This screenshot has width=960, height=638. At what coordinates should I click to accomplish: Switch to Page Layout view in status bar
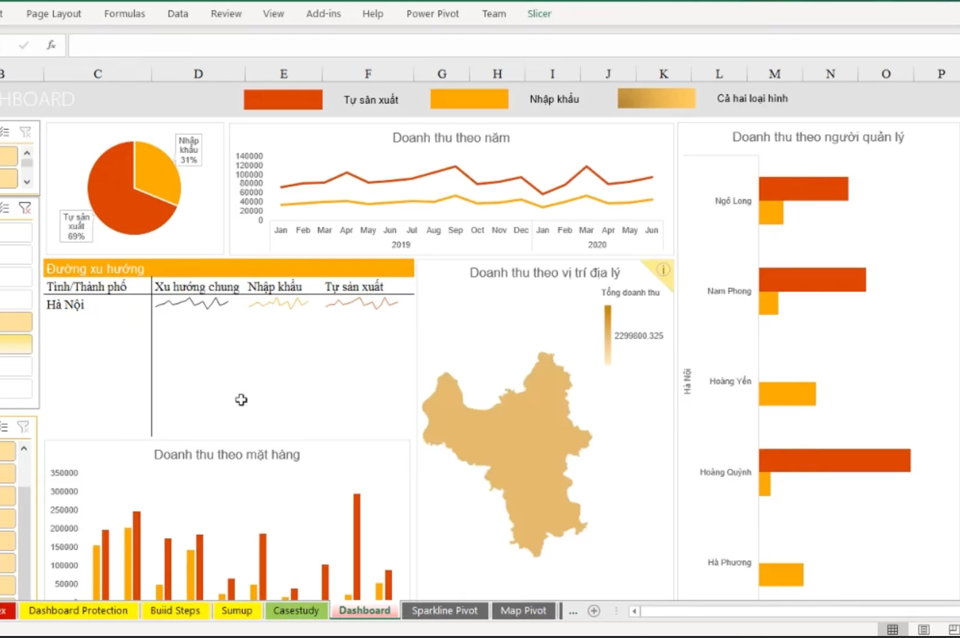pyautogui.click(x=923, y=629)
